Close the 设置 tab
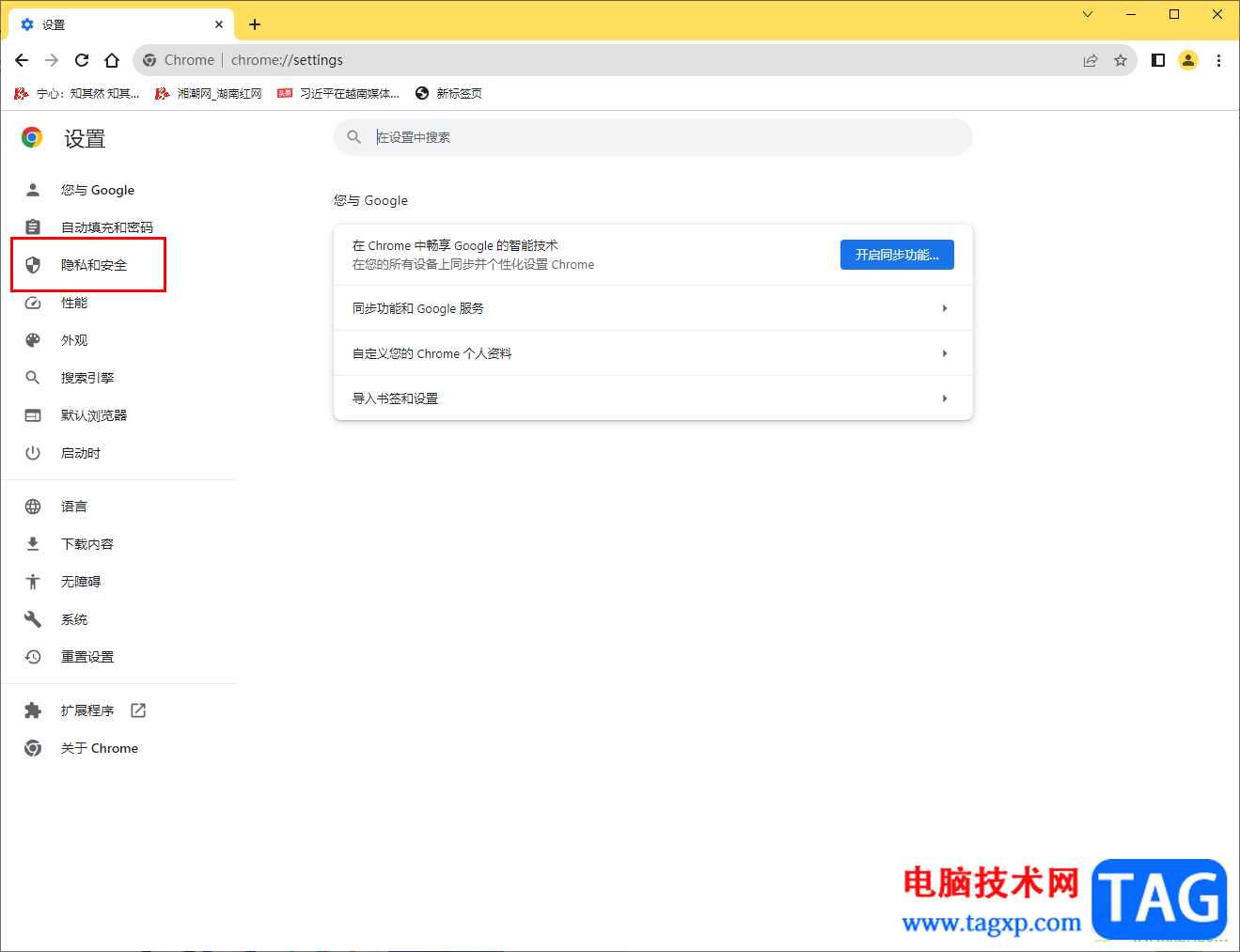Screen dimensions: 1240x952 pyautogui.click(x=219, y=24)
